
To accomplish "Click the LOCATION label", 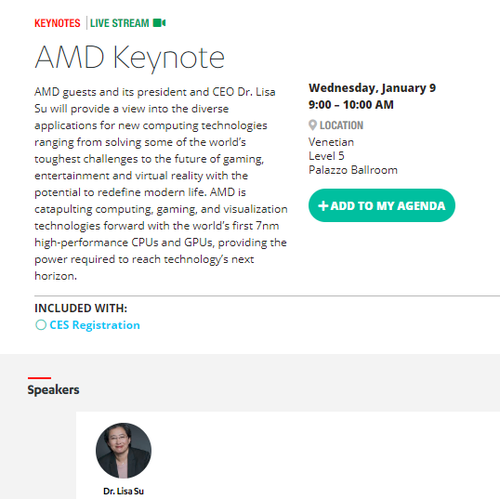I will 341,125.
